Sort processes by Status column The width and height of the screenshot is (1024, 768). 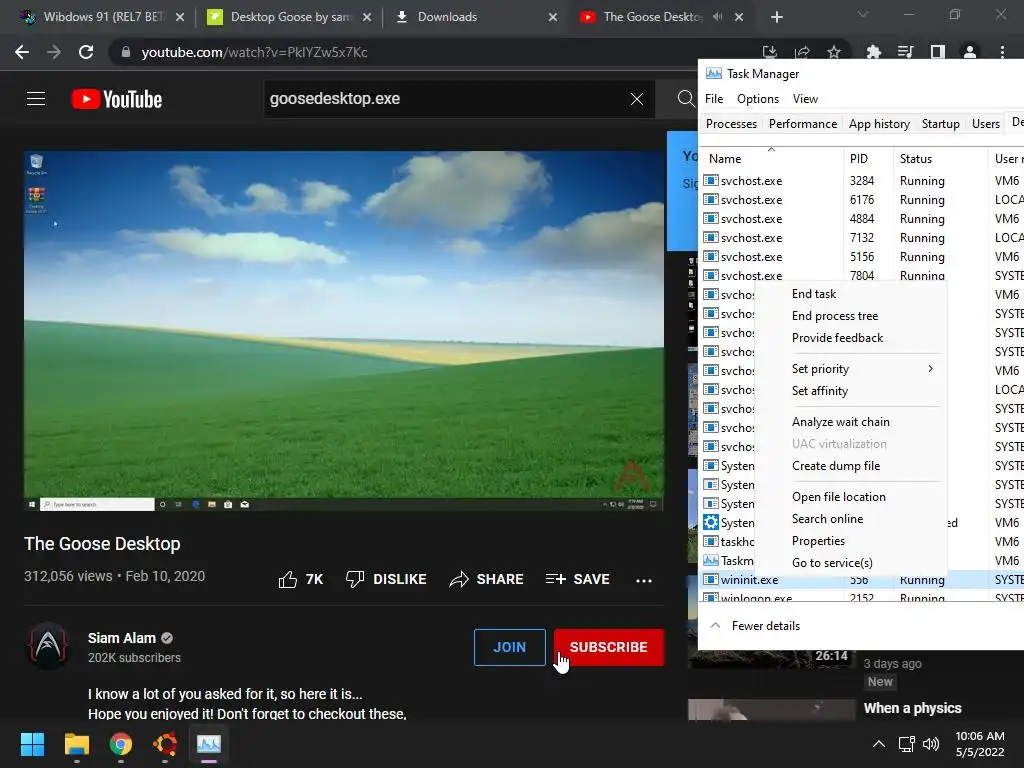coord(940,159)
